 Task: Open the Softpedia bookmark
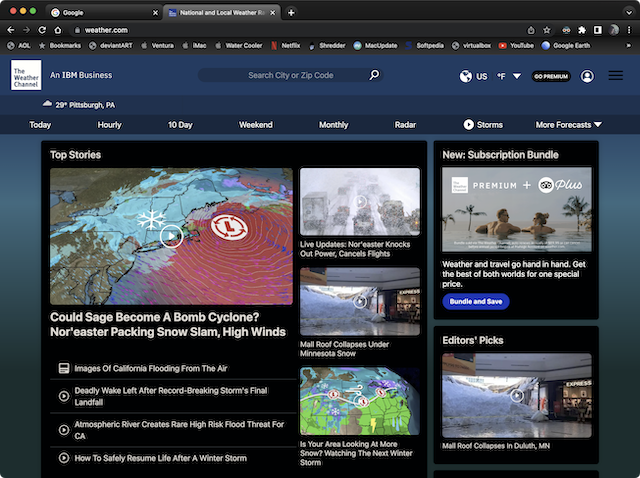pyautogui.click(x=424, y=46)
